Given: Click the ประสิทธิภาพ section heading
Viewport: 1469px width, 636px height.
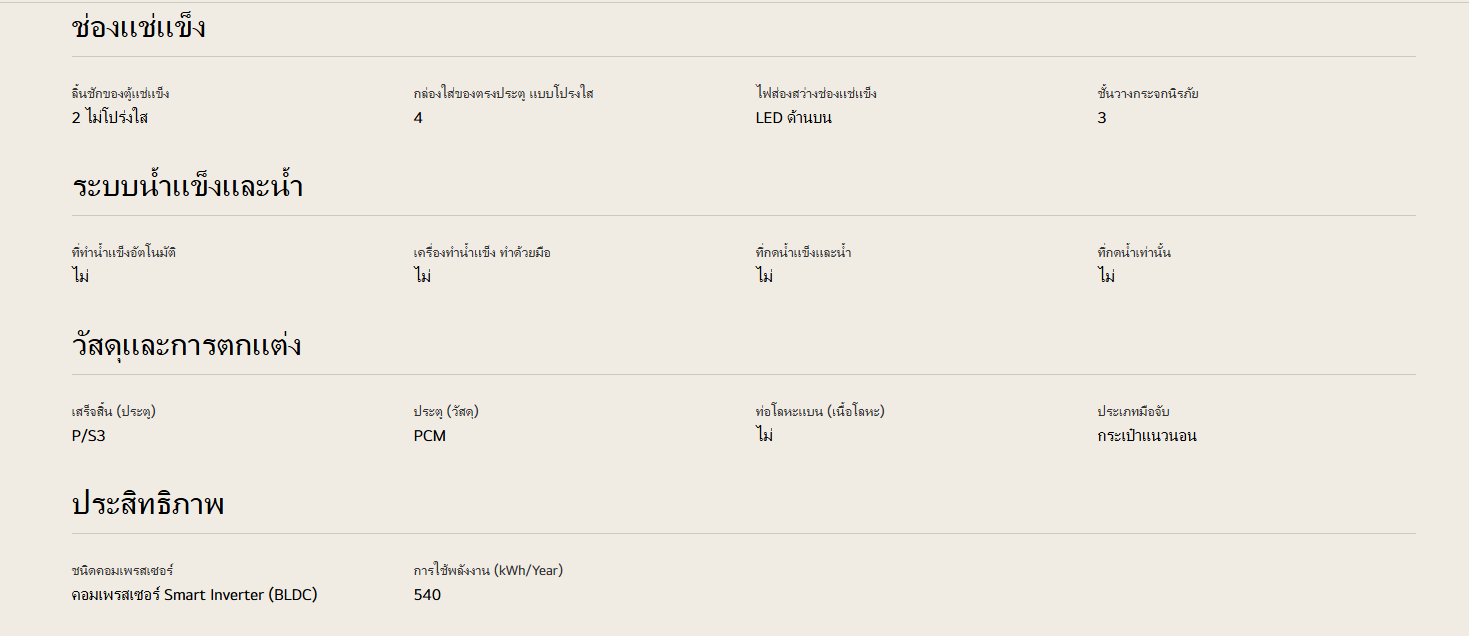Looking at the screenshot, I should click(148, 504).
